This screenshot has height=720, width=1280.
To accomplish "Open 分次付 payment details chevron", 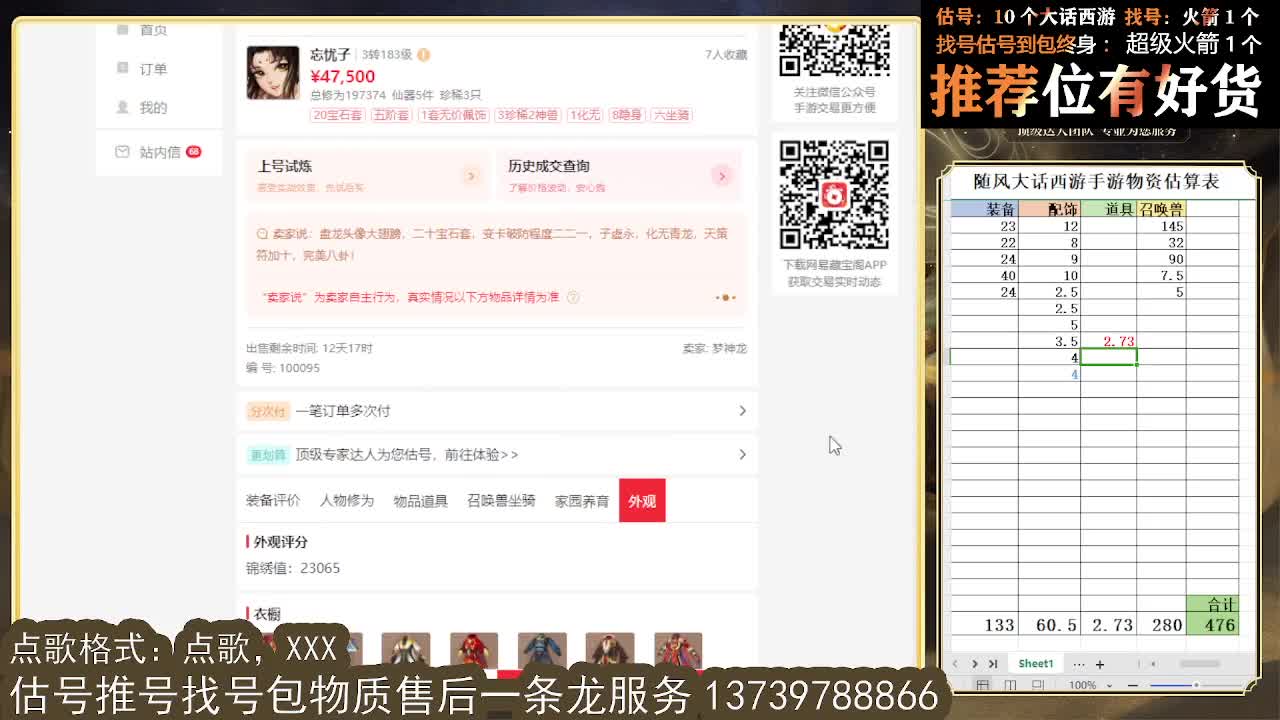I will click(x=742, y=410).
